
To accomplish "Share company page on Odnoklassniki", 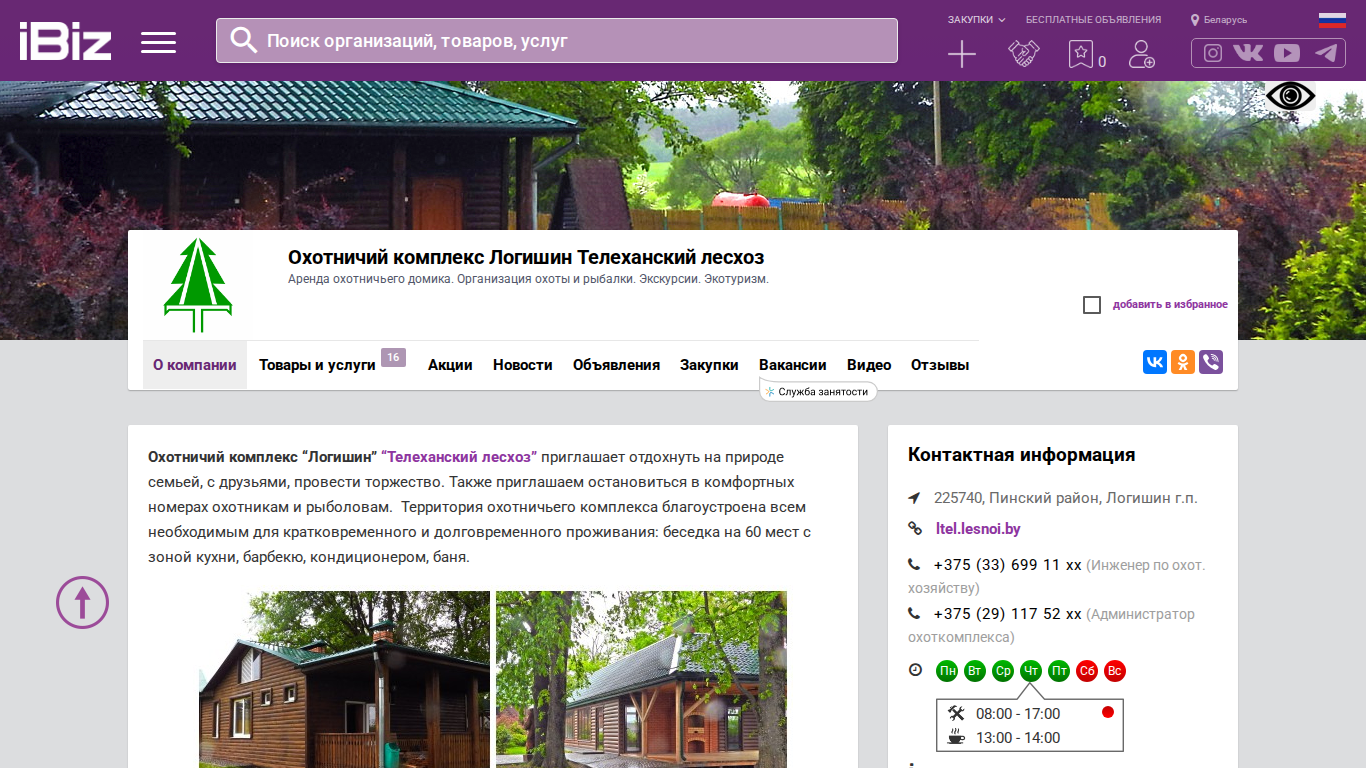I will tap(1183, 362).
